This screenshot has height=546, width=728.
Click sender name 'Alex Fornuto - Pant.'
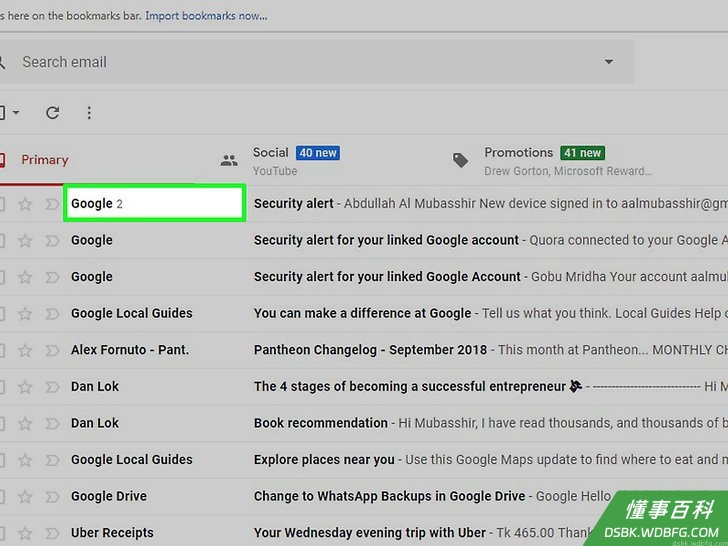(130, 350)
